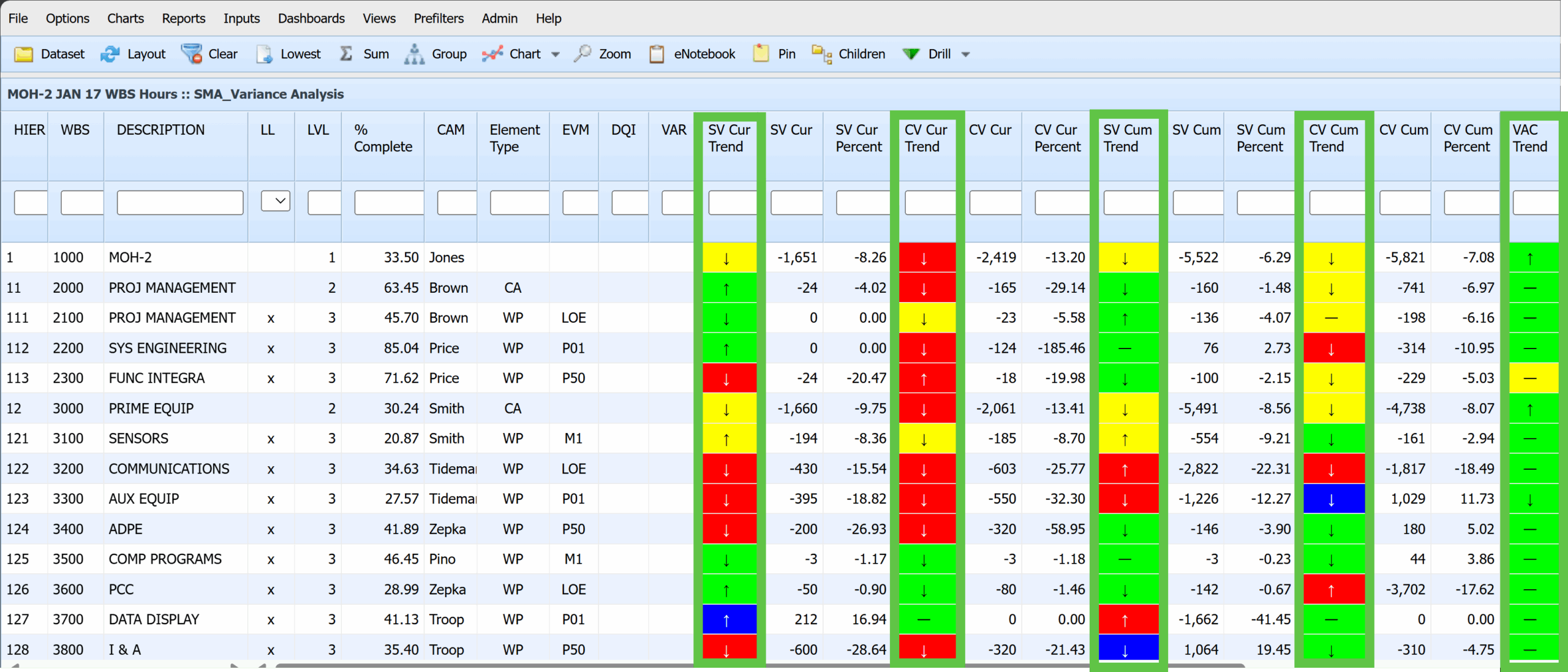Open the Inputs menu
Image resolution: width=1568 pixels, height=672 pixels.
pyautogui.click(x=241, y=18)
